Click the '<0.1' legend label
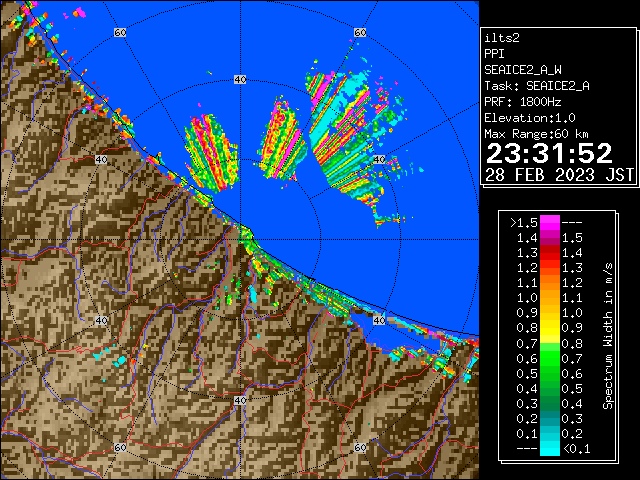Screen dimensions: 640x480 [576, 449]
